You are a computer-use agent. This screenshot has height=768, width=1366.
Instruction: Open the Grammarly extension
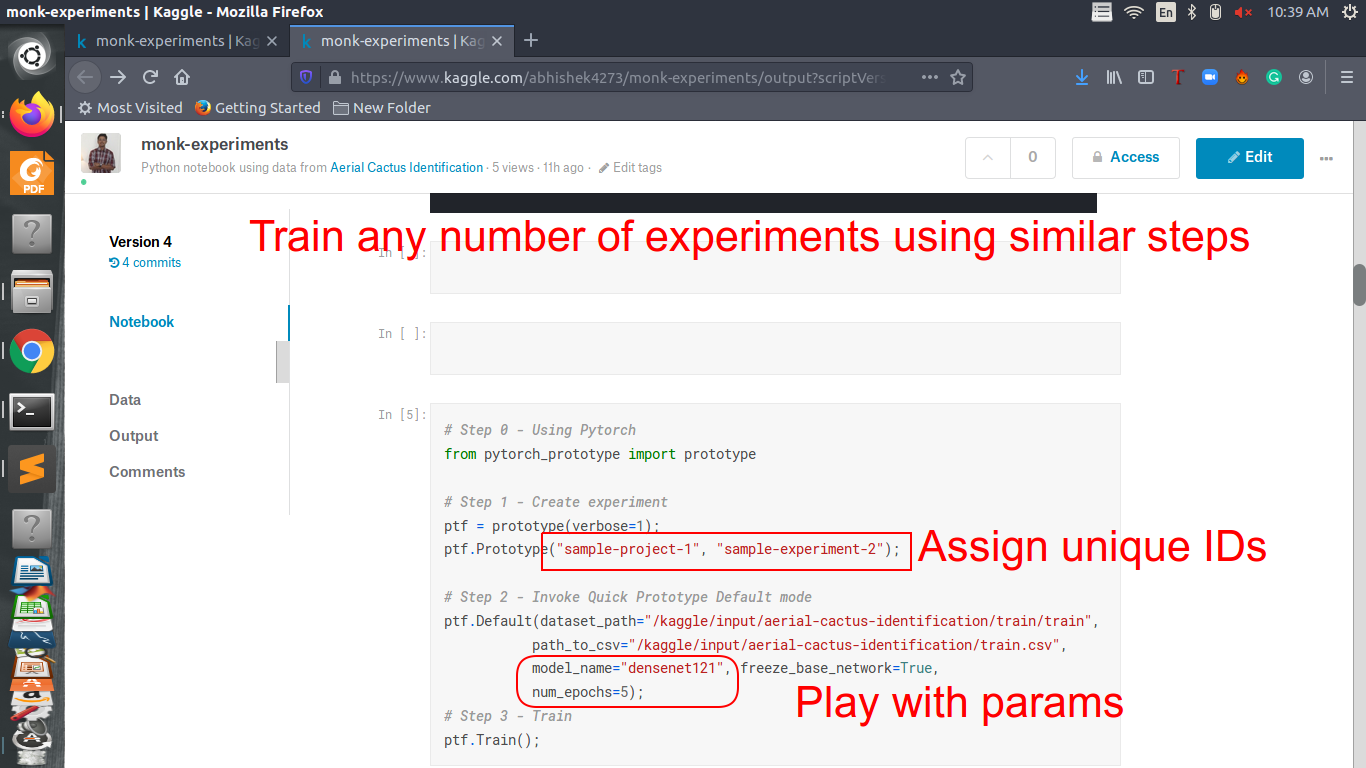point(1274,77)
